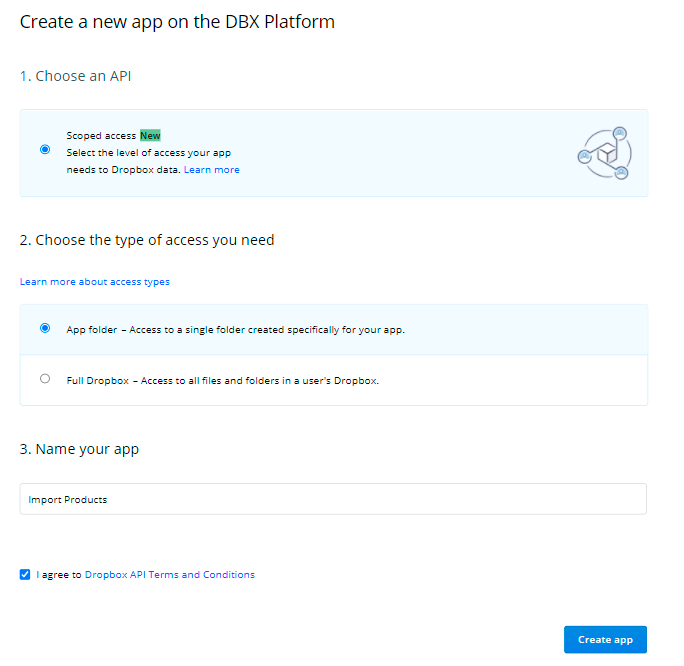Click the green New badge
This screenshot has height=666, width=684.
tap(150, 135)
